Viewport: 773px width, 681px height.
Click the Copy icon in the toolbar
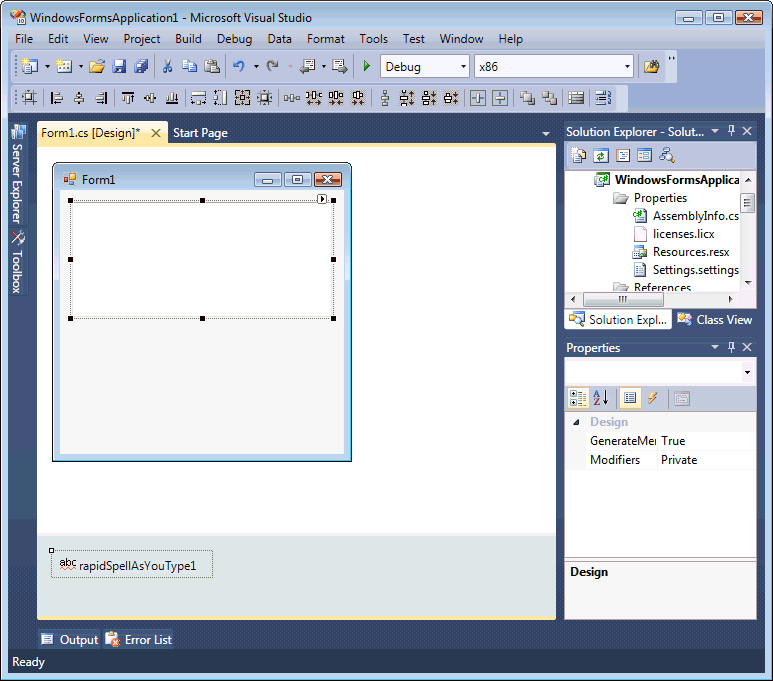pos(189,66)
